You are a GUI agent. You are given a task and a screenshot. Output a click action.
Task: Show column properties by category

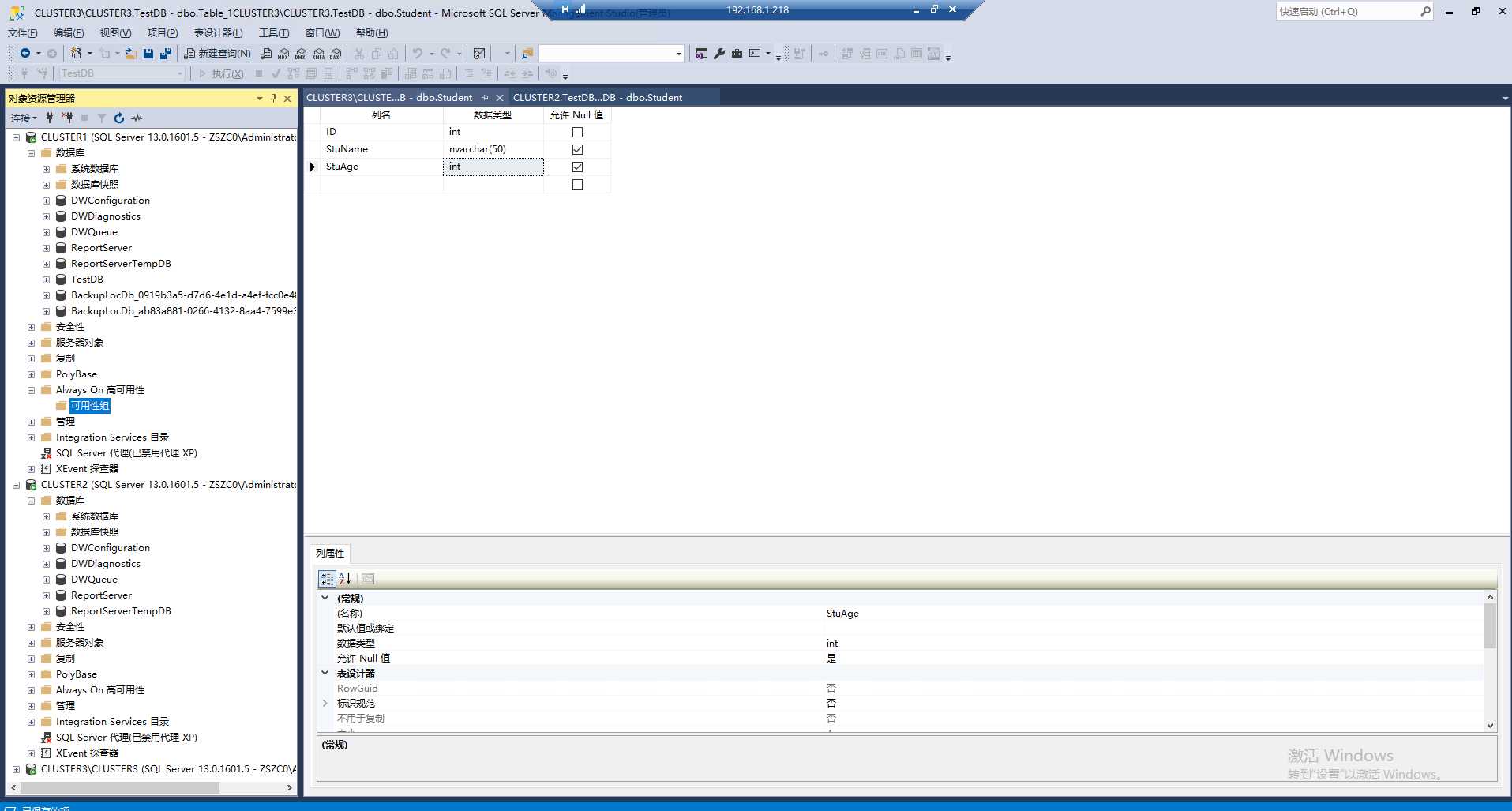pyautogui.click(x=327, y=578)
